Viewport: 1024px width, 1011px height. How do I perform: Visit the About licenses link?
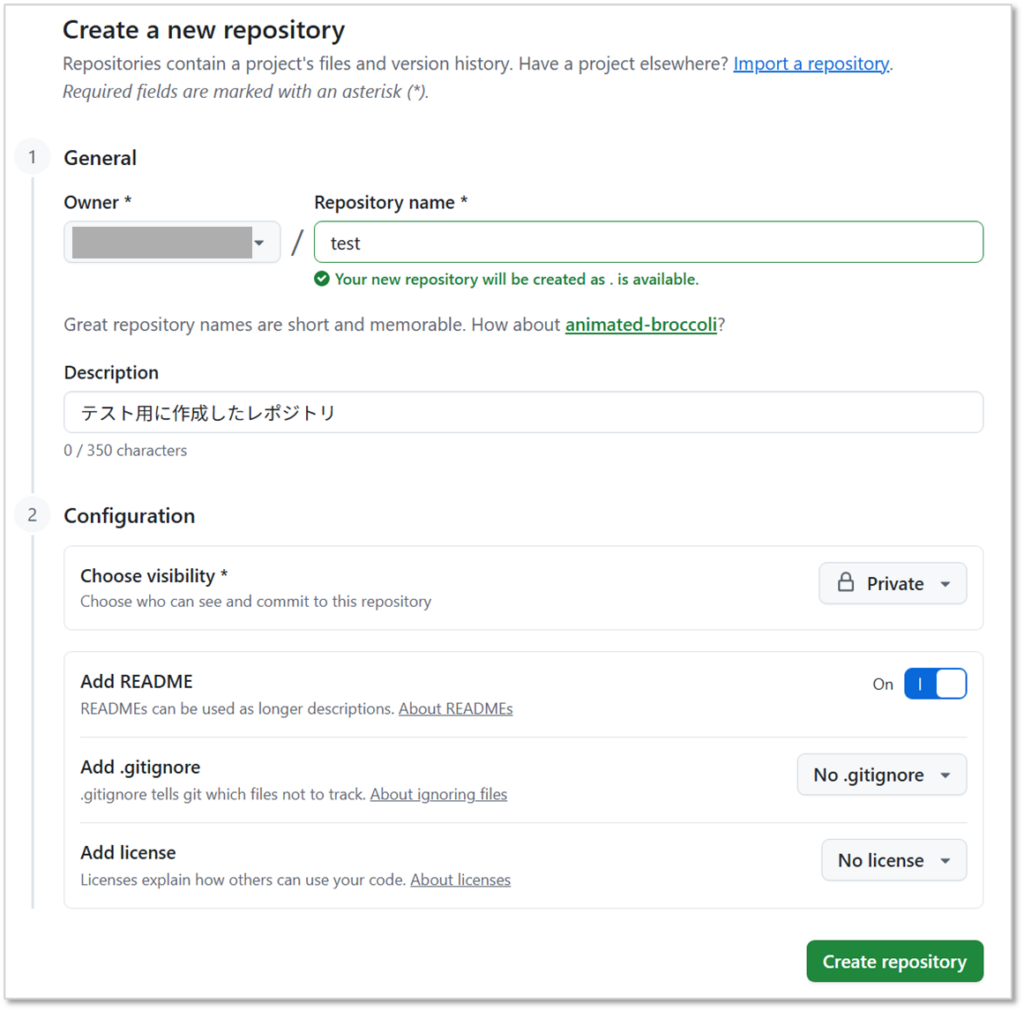(461, 880)
